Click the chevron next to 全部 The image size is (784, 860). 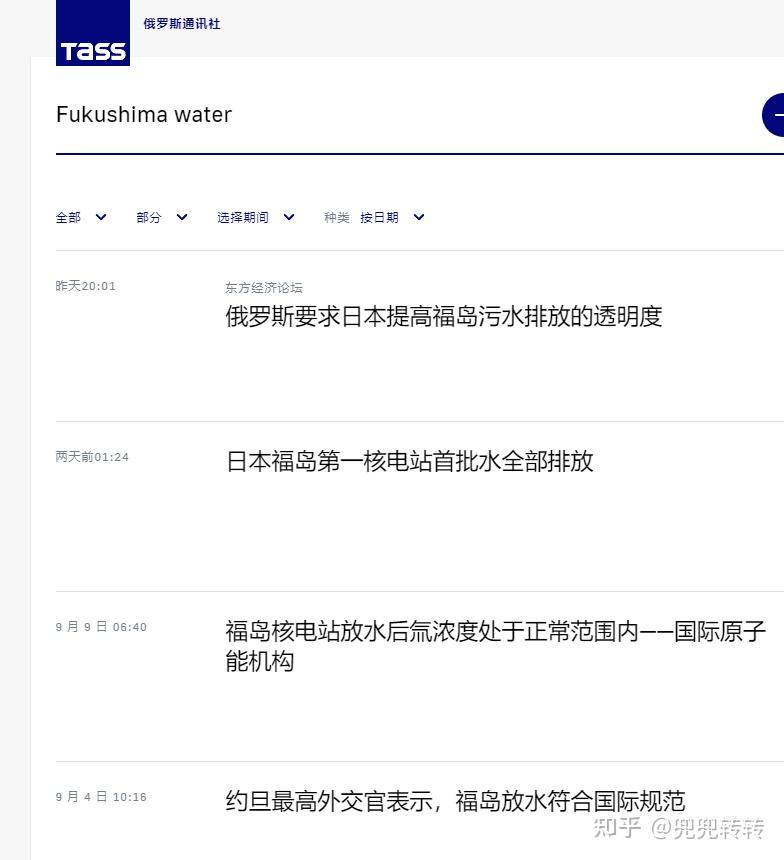tap(101, 218)
